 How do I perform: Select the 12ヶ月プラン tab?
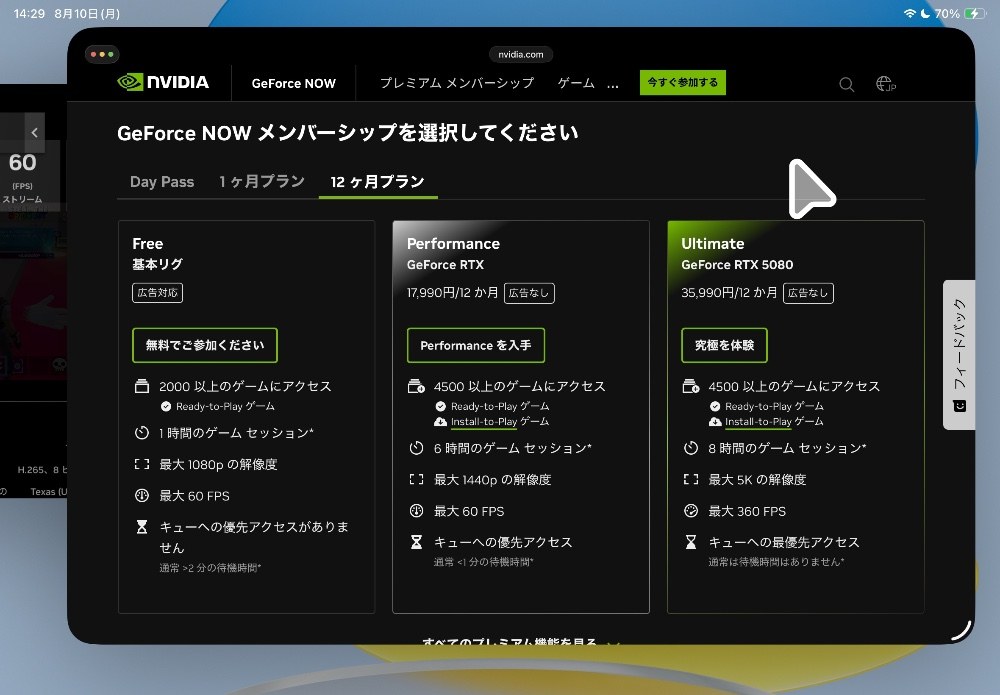tap(378, 182)
